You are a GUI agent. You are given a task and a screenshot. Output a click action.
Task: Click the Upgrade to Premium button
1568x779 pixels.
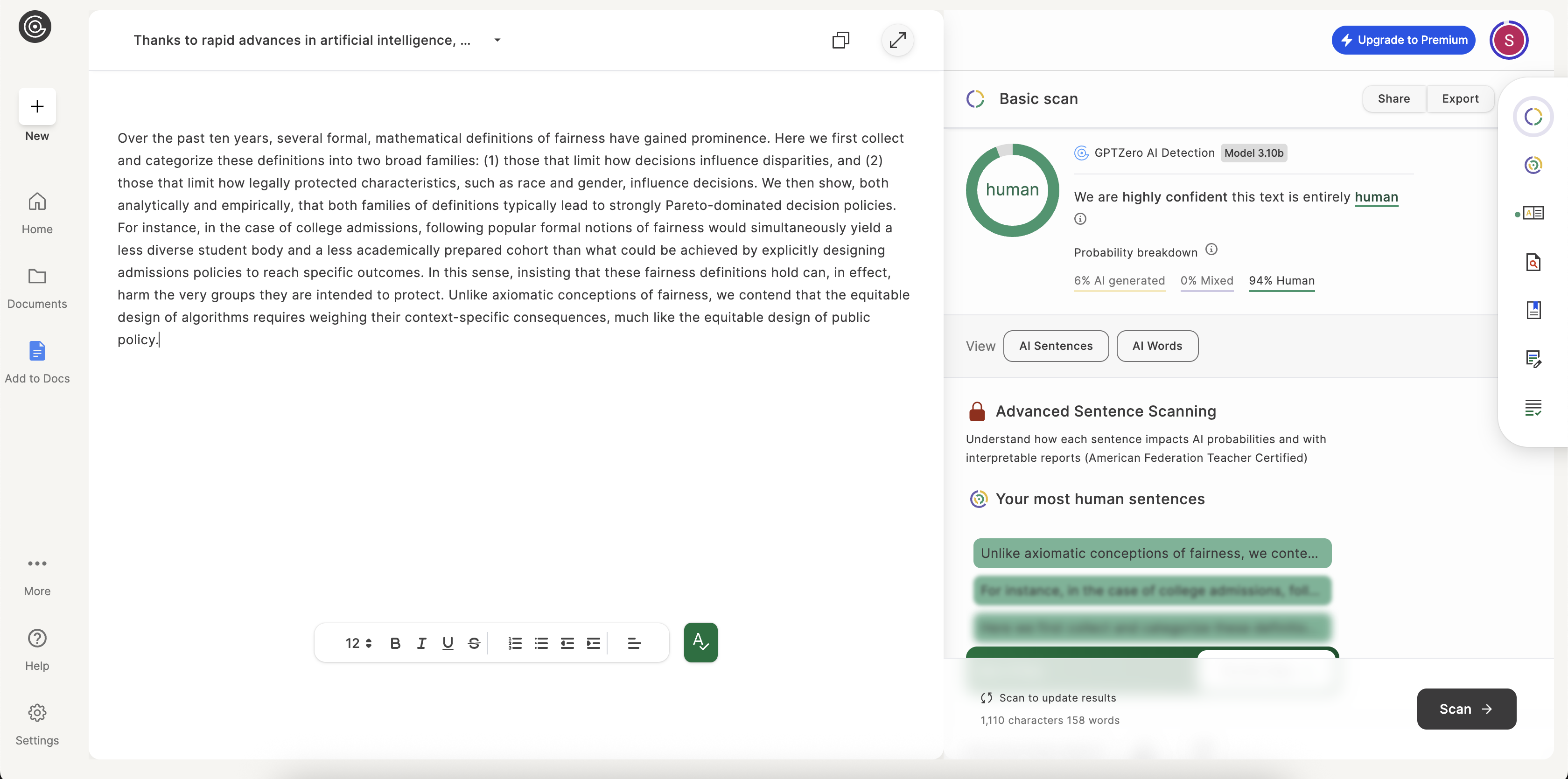click(x=1402, y=40)
